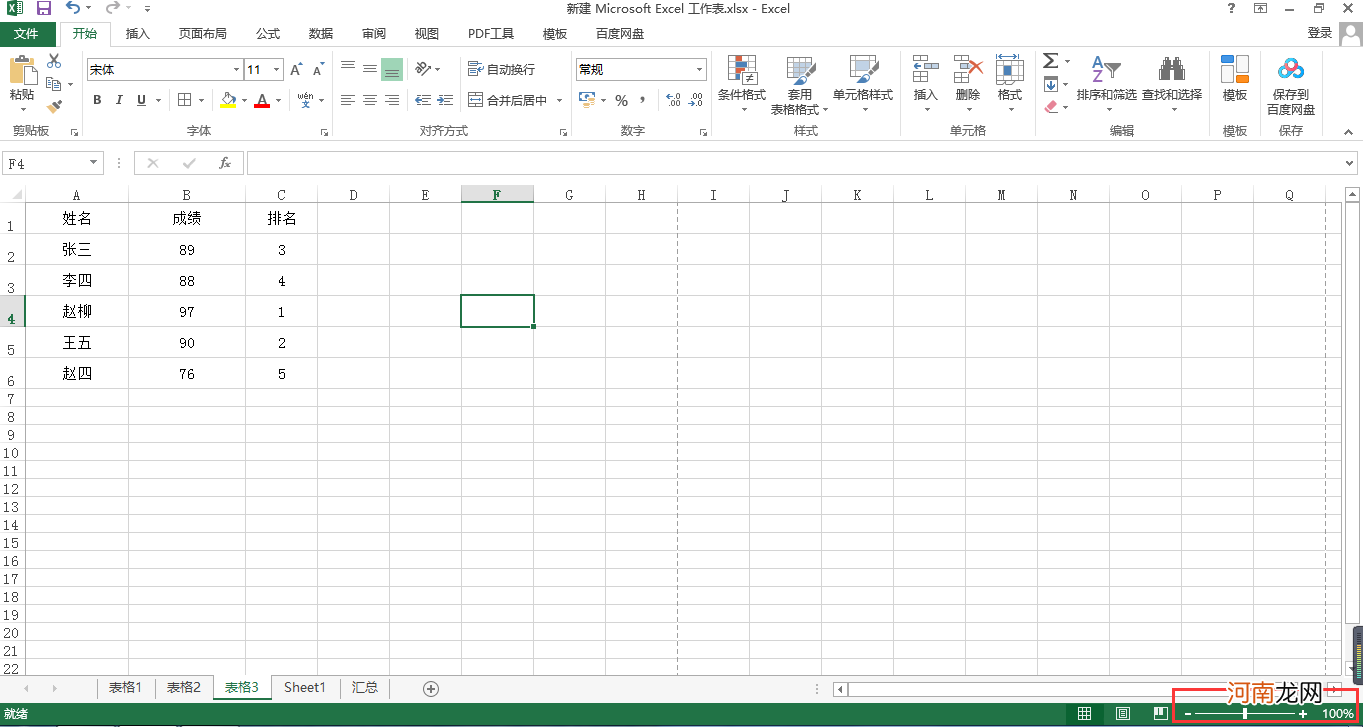Switch to Insert (插入) ribbon tab
Viewport: 1363px width, 727px height.
pyautogui.click(x=137, y=34)
